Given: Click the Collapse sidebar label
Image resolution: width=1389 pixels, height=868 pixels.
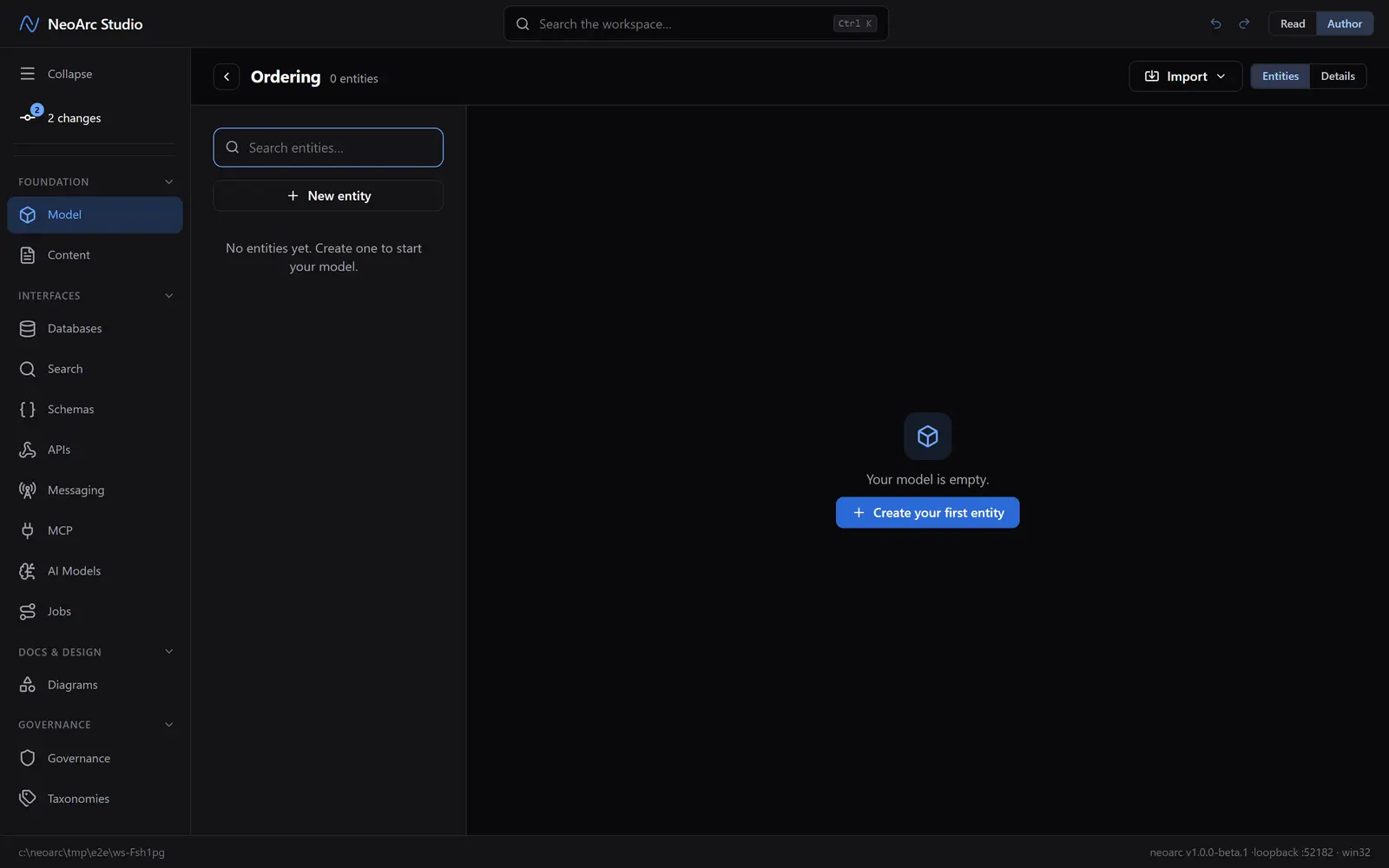Looking at the screenshot, I should (70, 74).
